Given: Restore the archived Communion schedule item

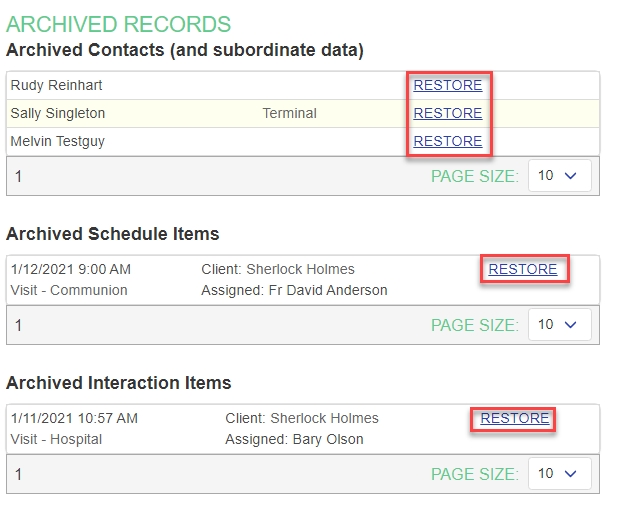Looking at the screenshot, I should [x=523, y=269].
